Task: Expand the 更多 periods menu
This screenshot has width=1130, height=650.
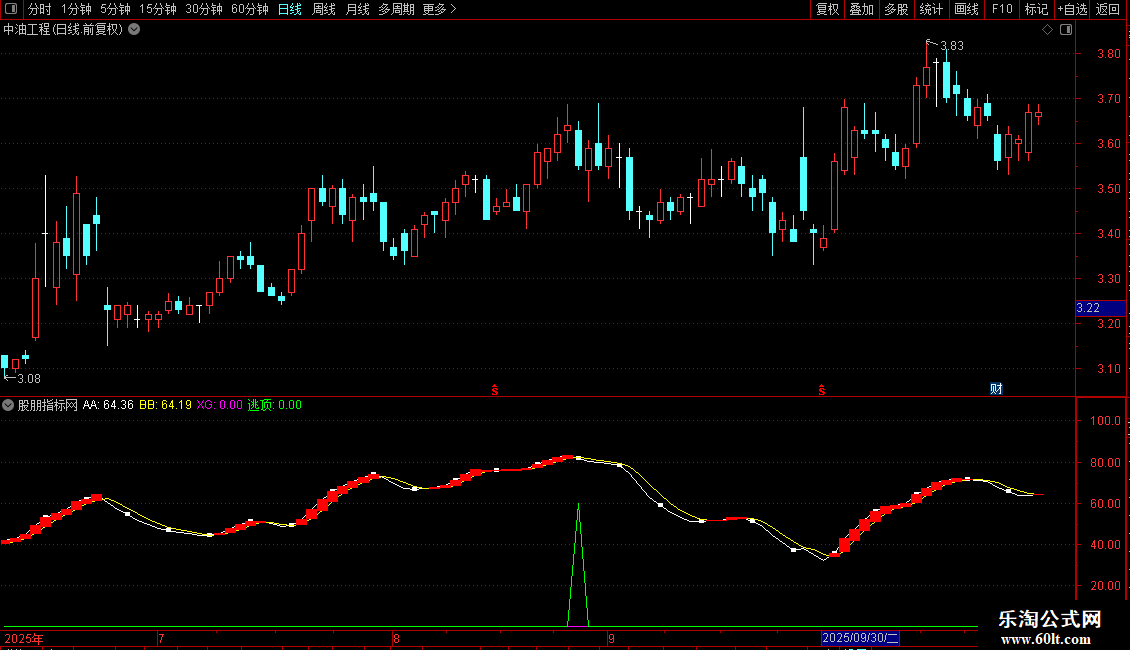Action: point(440,9)
